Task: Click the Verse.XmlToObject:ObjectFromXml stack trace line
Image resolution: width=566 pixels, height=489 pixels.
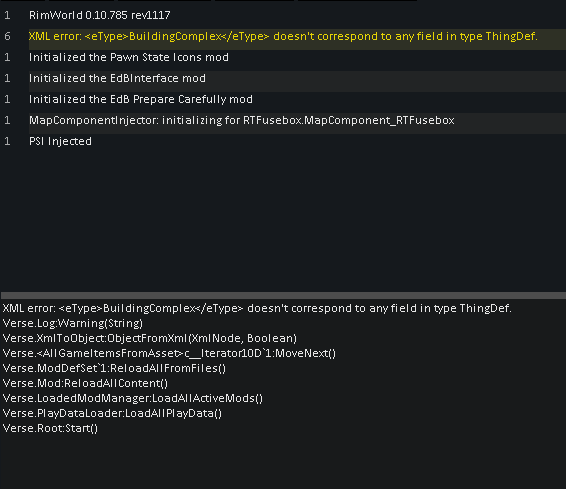Action: (x=150, y=338)
